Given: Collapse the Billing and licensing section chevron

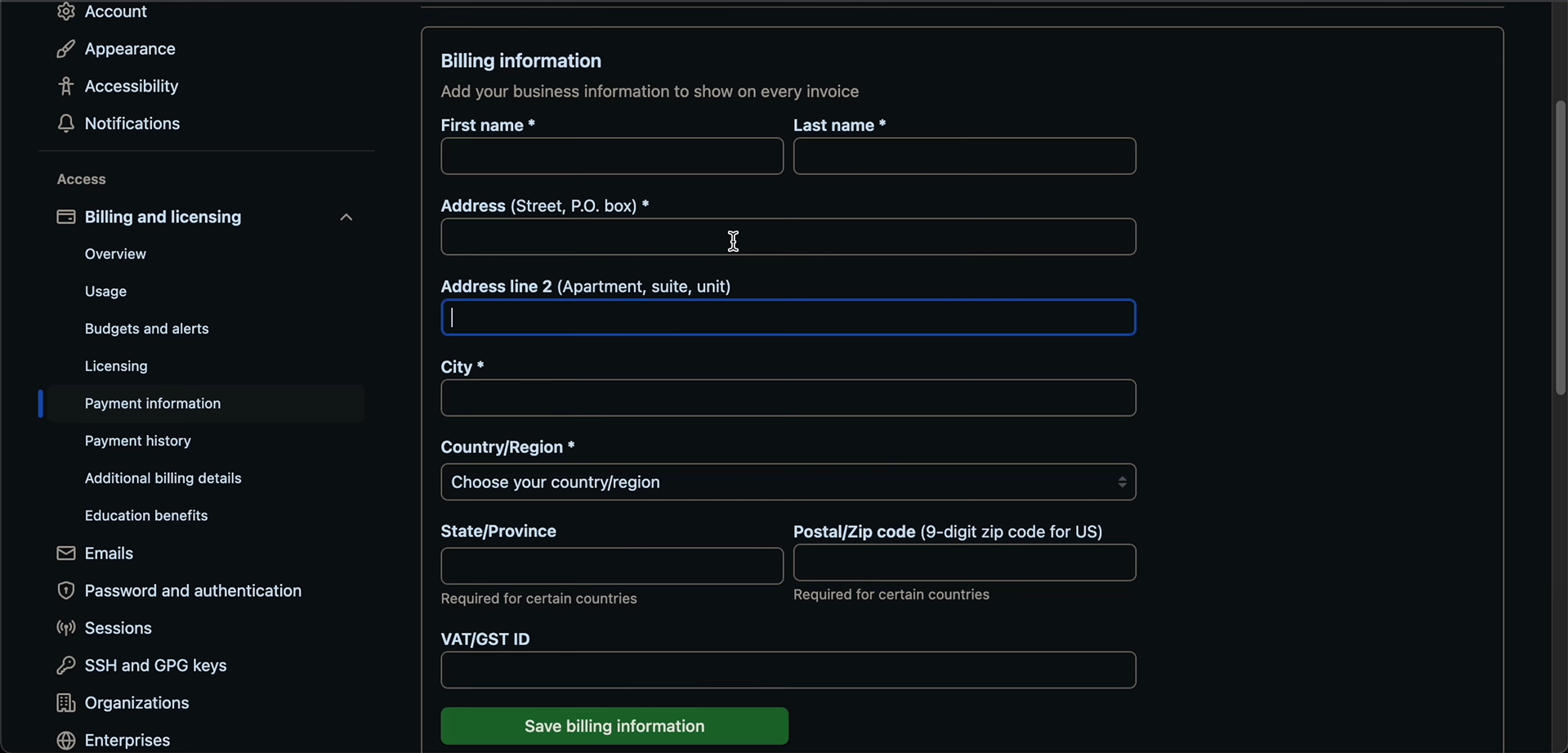Looking at the screenshot, I should 346,217.
